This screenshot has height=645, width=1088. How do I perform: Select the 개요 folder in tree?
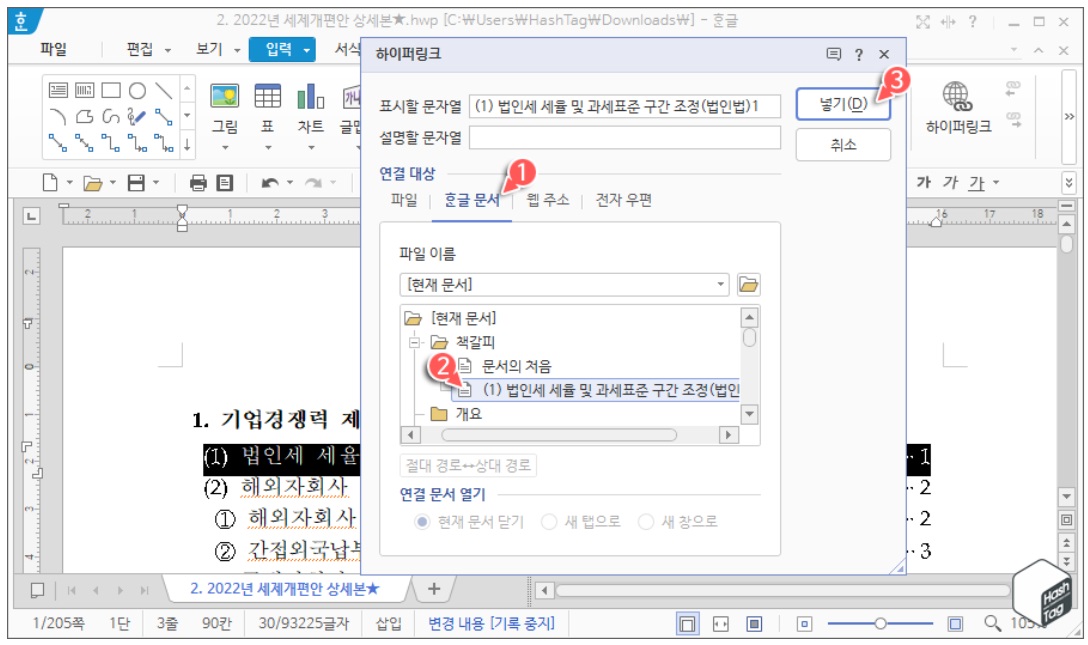[468, 414]
